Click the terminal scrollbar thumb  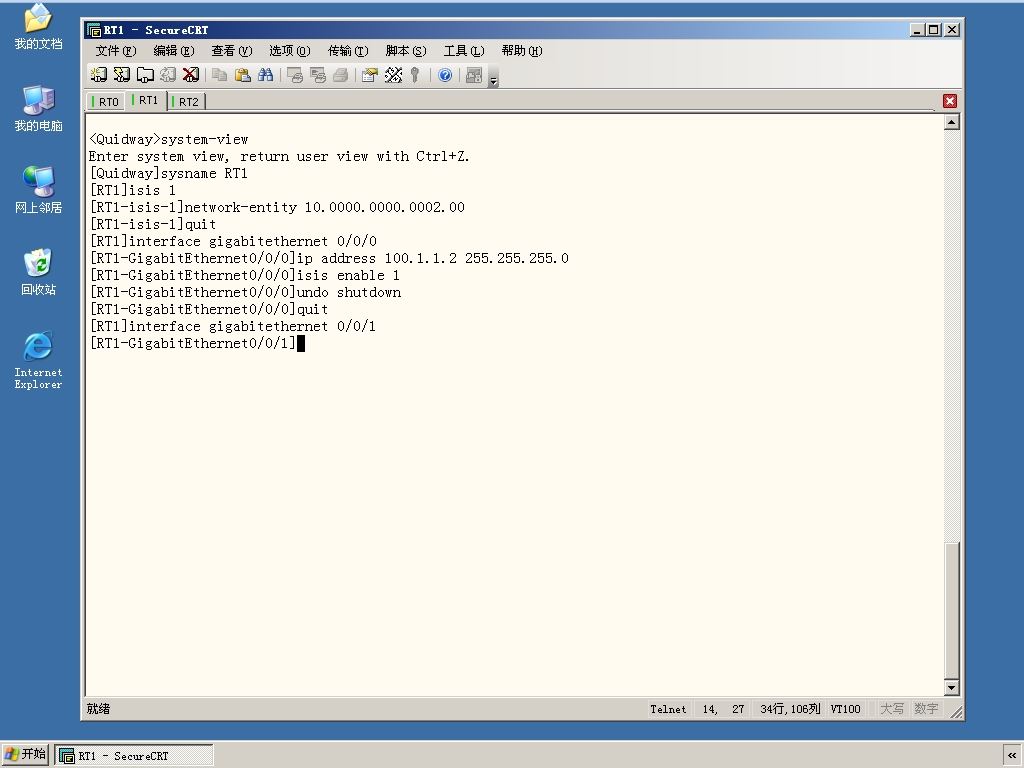pos(952,611)
